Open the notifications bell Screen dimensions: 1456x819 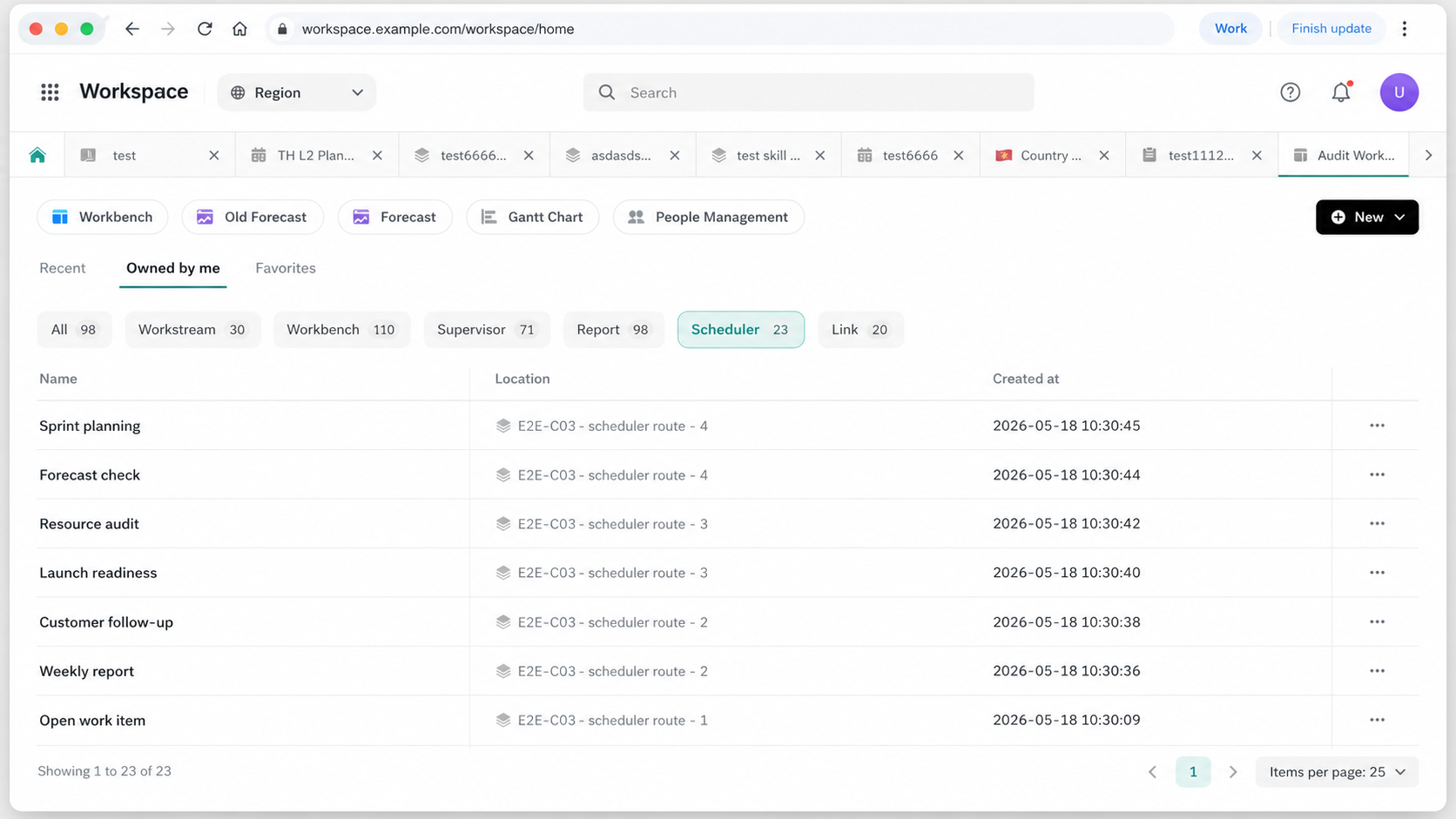1341,92
